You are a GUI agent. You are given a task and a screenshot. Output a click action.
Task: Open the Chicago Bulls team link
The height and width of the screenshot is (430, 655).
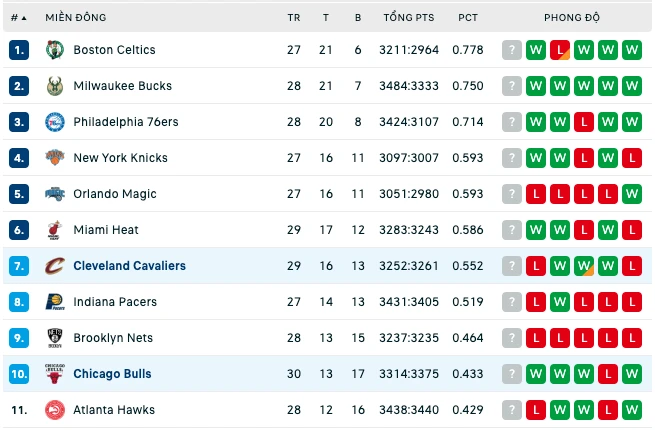pyautogui.click(x=112, y=374)
